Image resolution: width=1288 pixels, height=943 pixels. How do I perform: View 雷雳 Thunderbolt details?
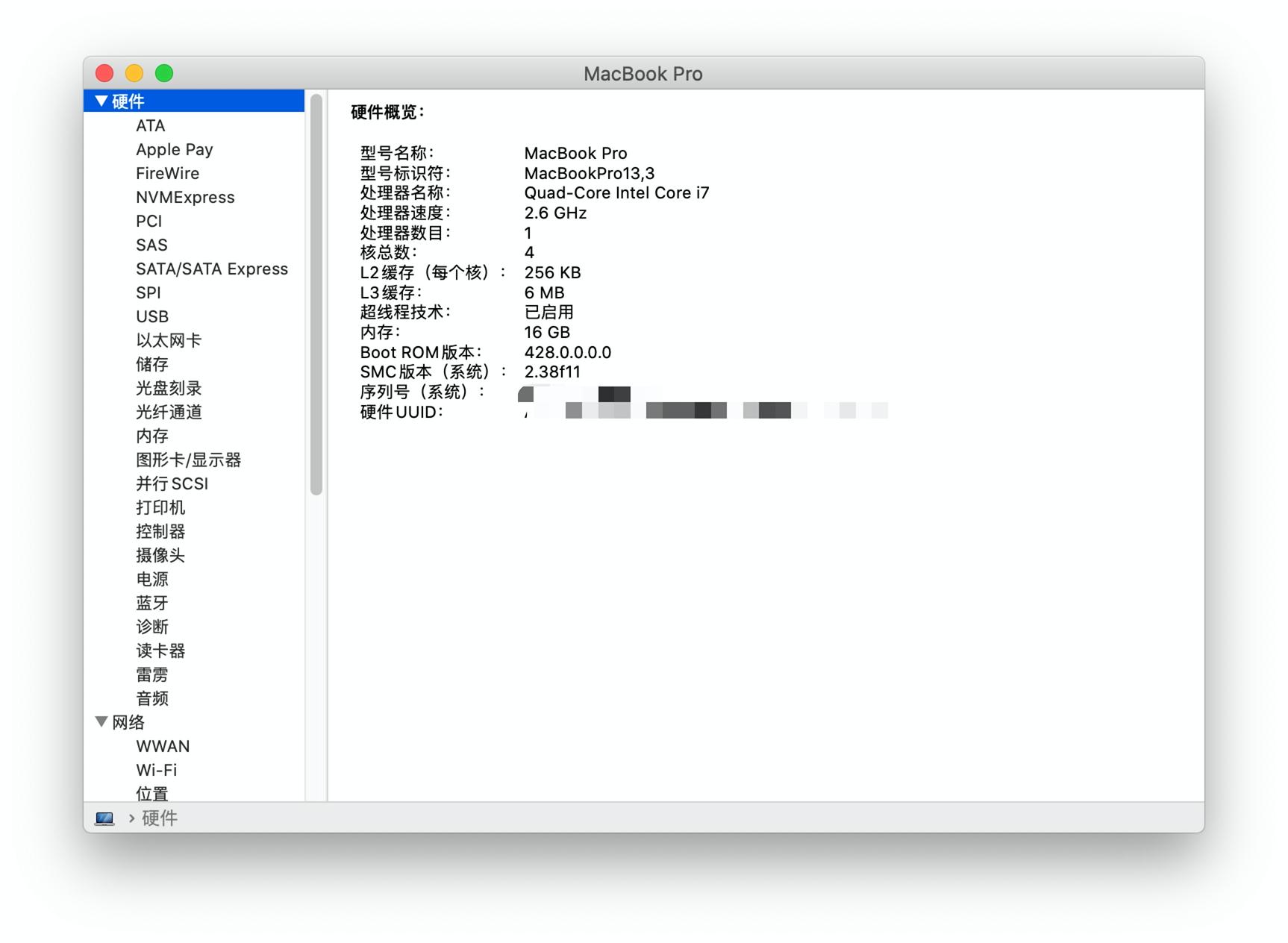(151, 674)
